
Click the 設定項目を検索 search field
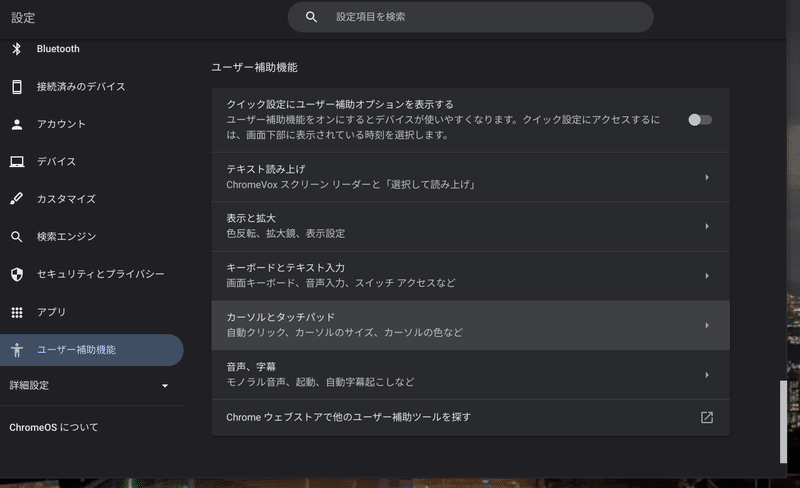(x=470, y=17)
